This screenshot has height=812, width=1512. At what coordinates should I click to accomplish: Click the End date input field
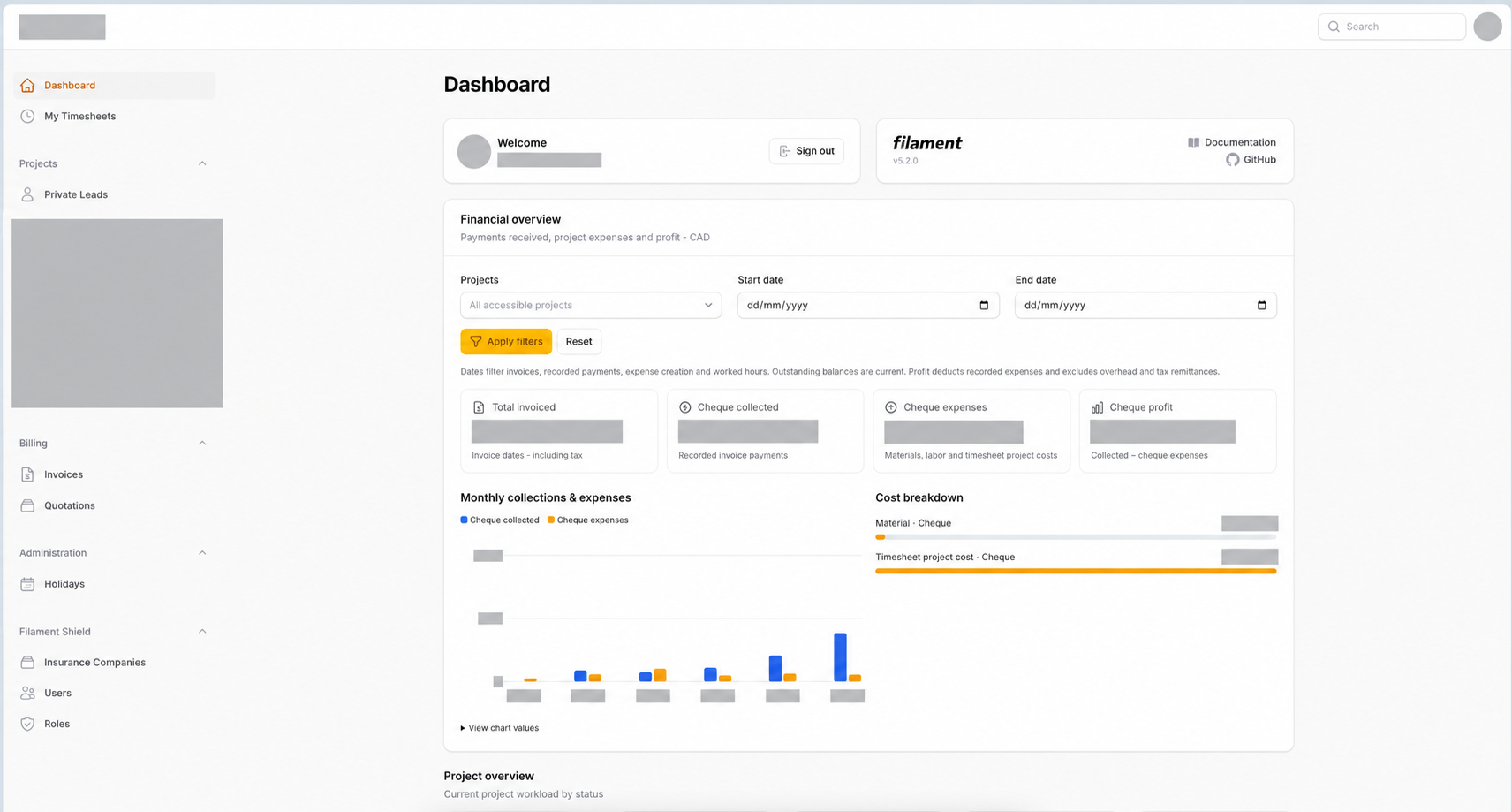[1145, 306]
